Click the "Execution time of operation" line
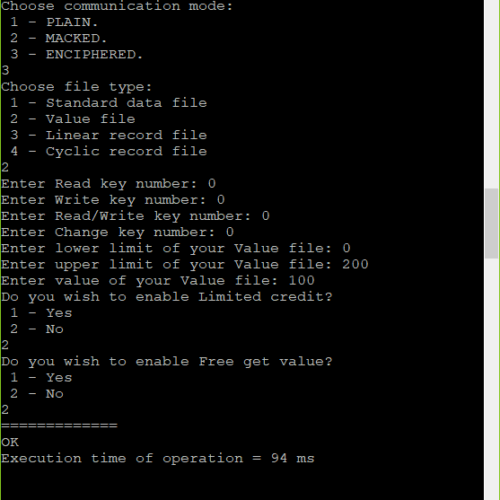The width and height of the screenshot is (500, 500). point(158,459)
